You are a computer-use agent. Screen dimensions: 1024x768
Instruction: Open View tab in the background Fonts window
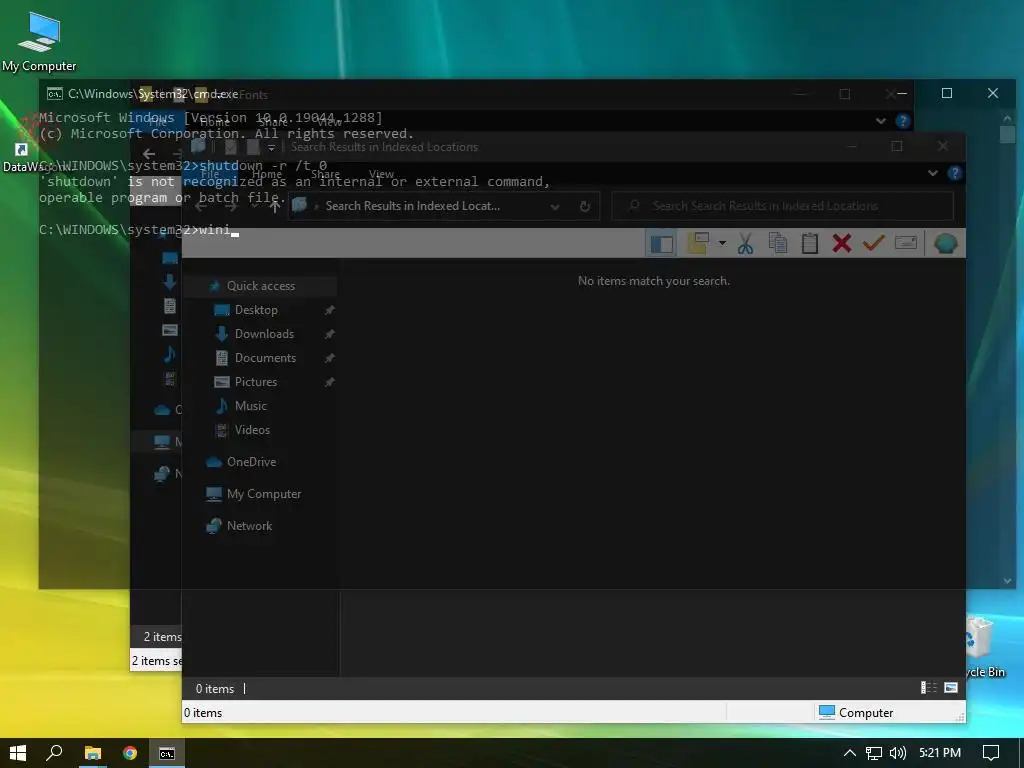(x=330, y=122)
